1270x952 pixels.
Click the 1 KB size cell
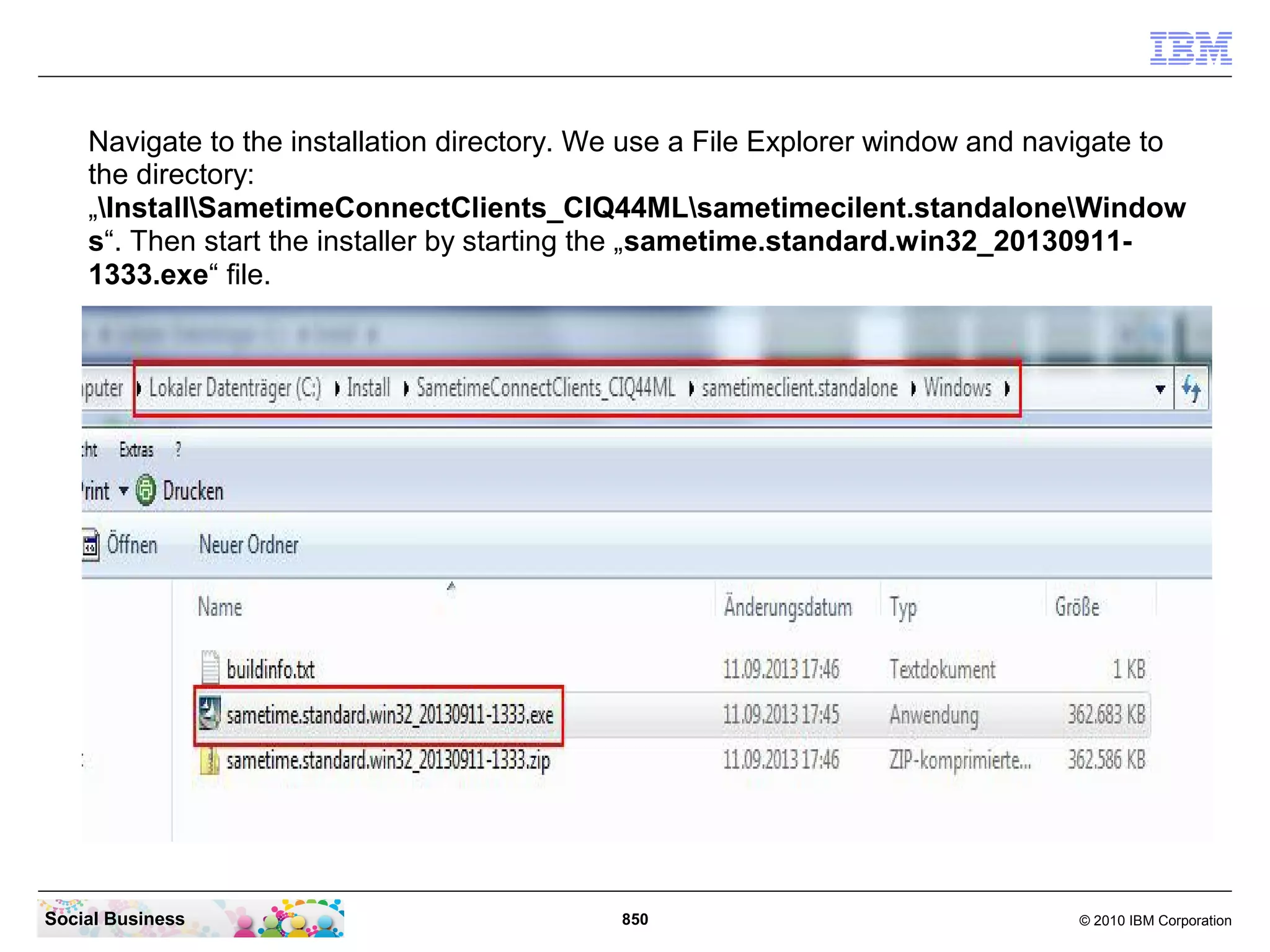click(x=1129, y=669)
